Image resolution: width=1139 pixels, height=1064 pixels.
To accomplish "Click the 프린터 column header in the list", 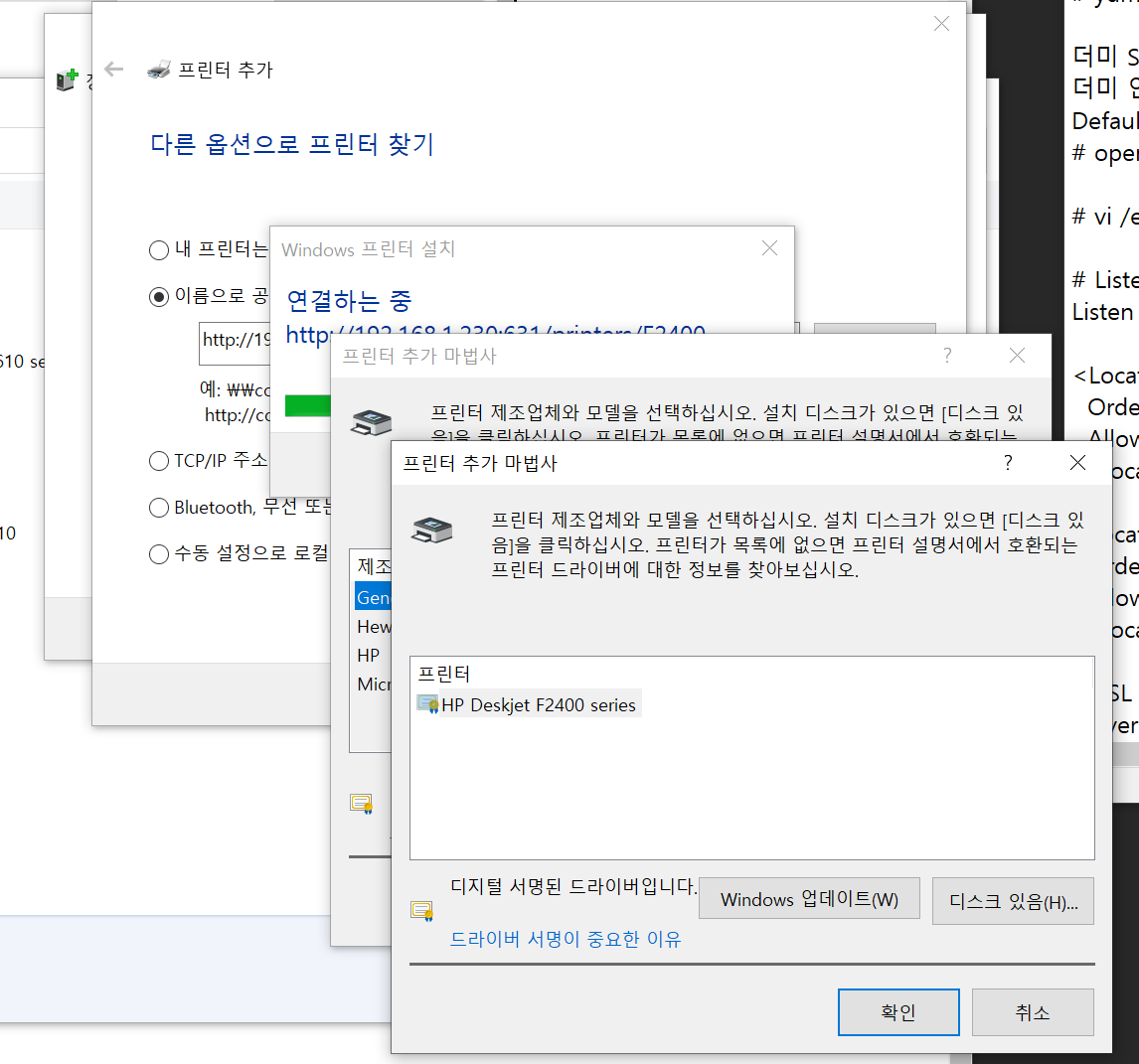I will point(444,674).
